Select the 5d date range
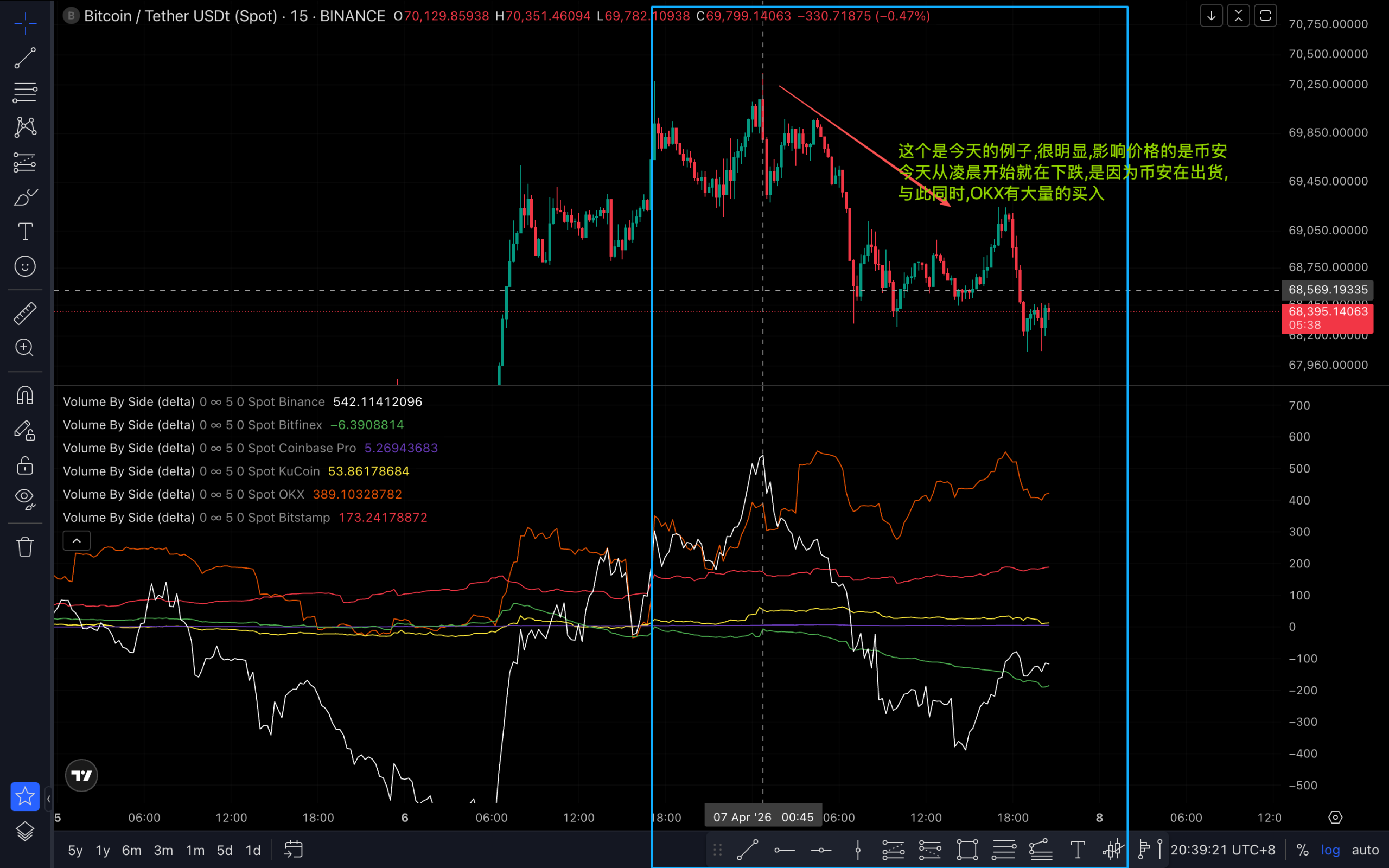 225,850
